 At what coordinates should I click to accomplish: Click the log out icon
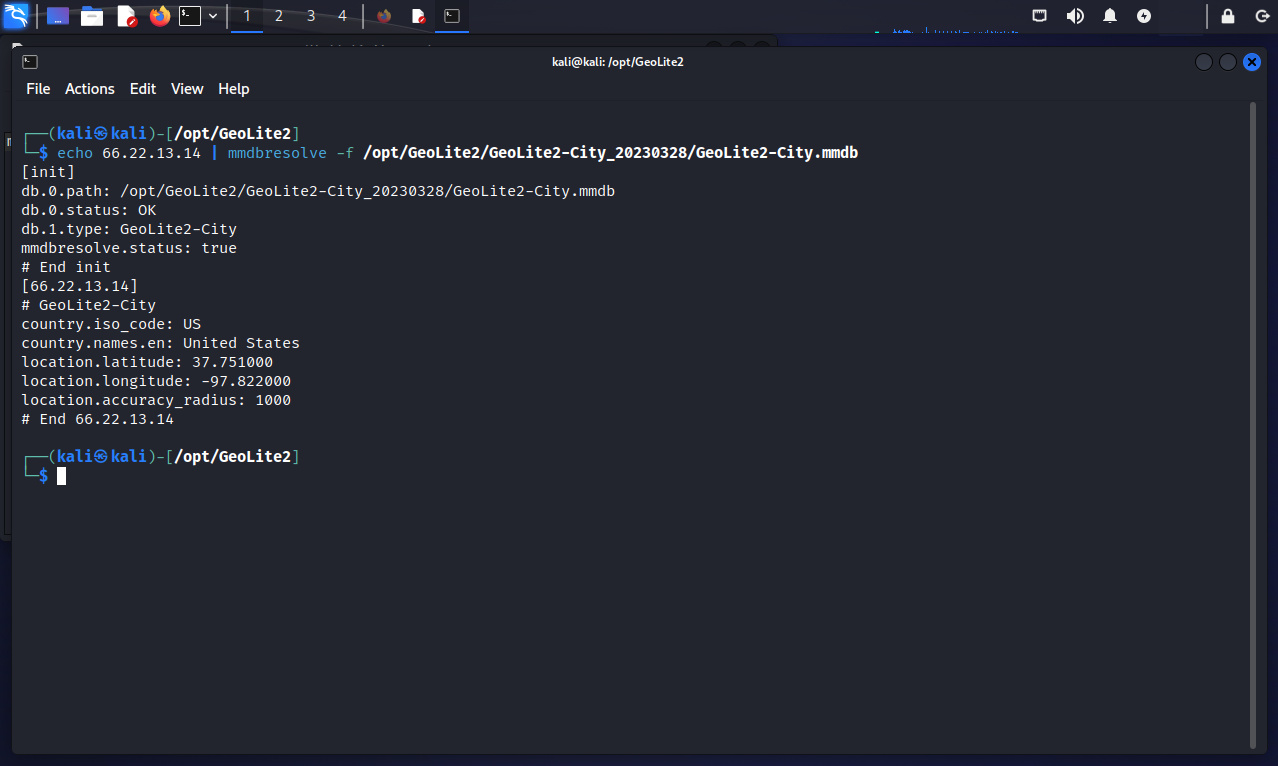coord(1261,16)
